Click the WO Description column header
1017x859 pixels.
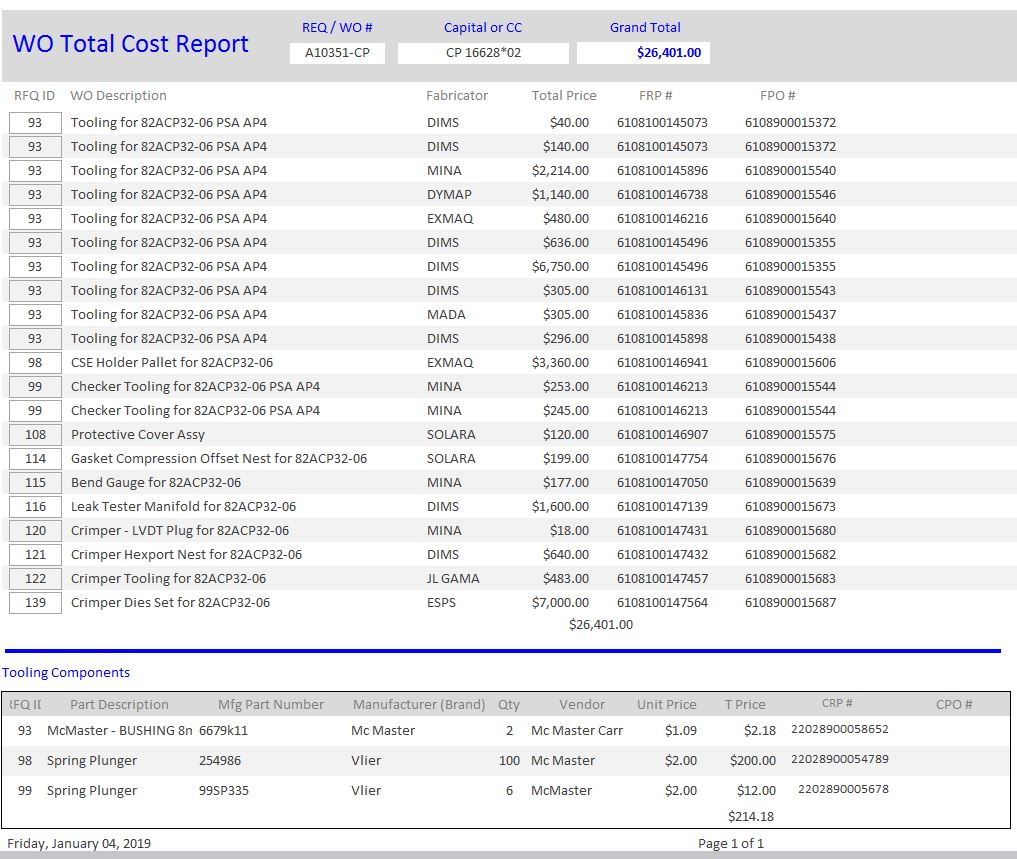(118, 95)
